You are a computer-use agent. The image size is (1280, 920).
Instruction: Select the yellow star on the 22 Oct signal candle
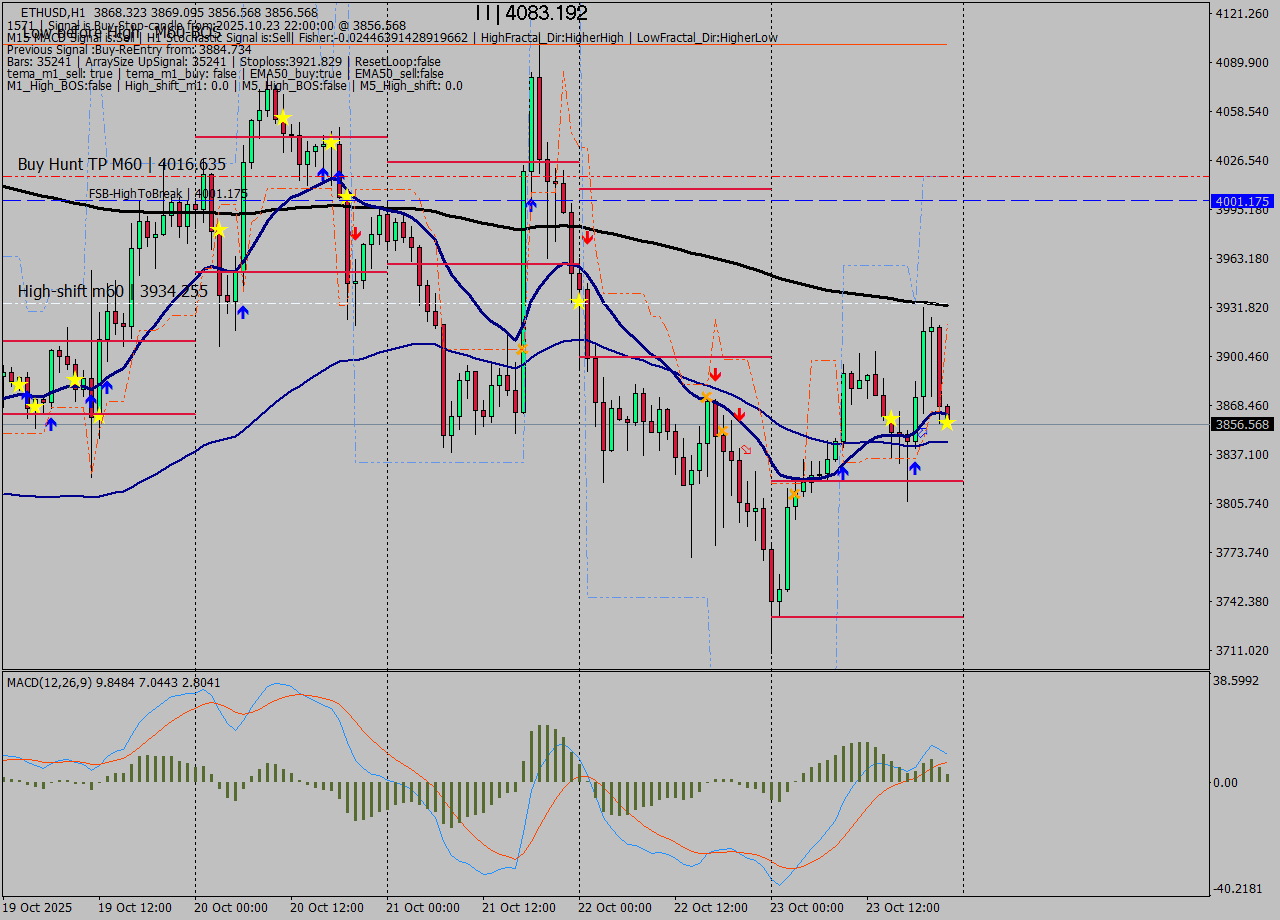tap(578, 302)
